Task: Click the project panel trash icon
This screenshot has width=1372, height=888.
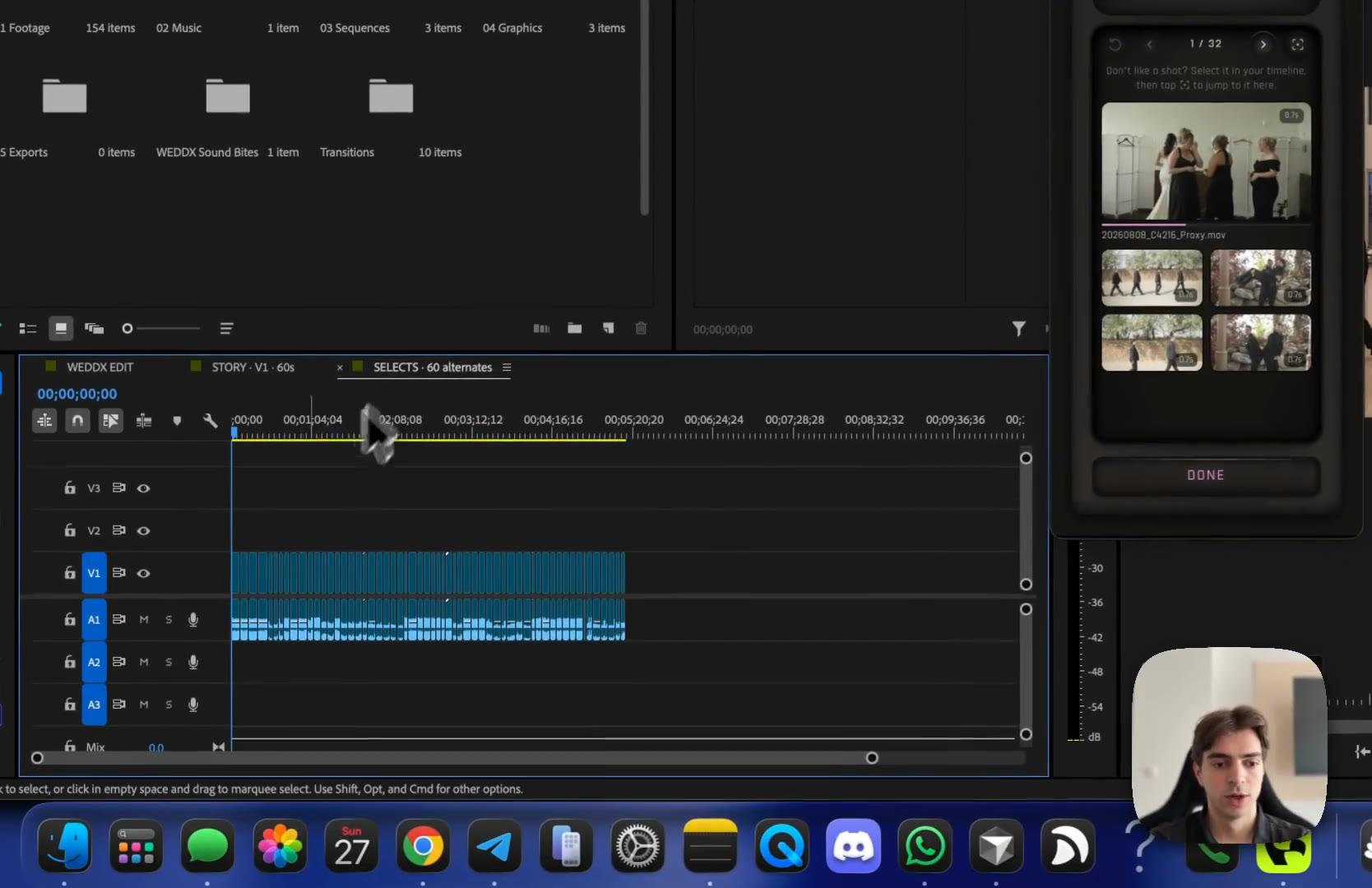Action: pos(641,329)
